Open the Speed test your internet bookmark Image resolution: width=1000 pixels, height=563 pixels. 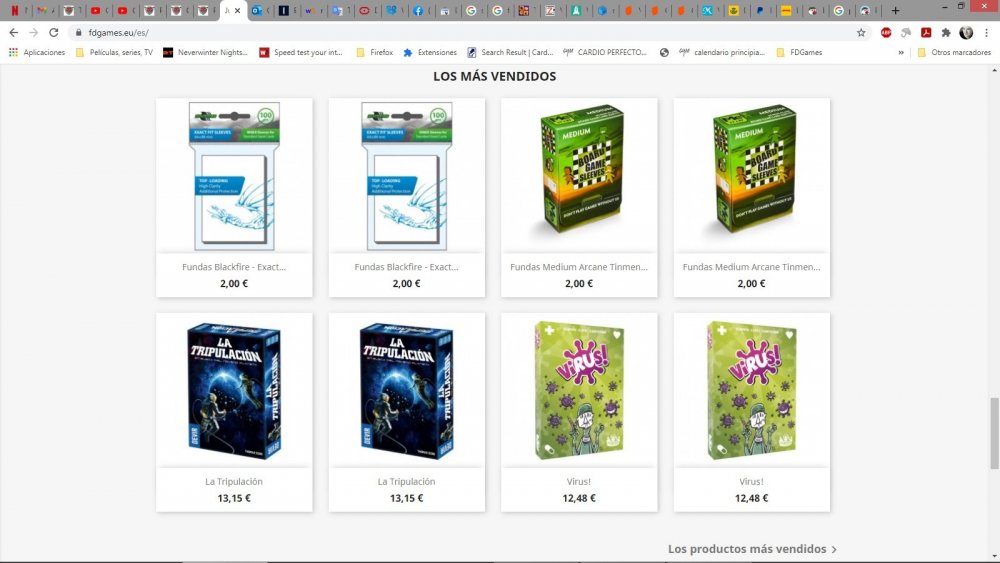301,52
